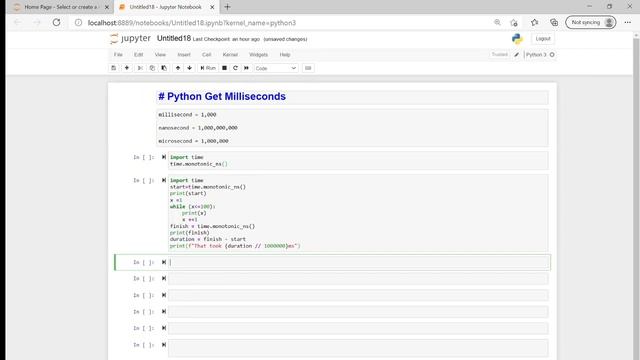
Task: Open the File menu
Action: click(118, 55)
